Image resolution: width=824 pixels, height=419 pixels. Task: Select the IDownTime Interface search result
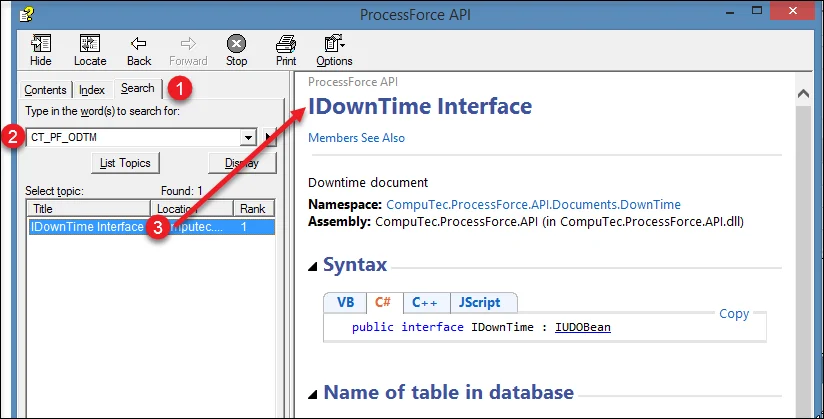point(87,227)
